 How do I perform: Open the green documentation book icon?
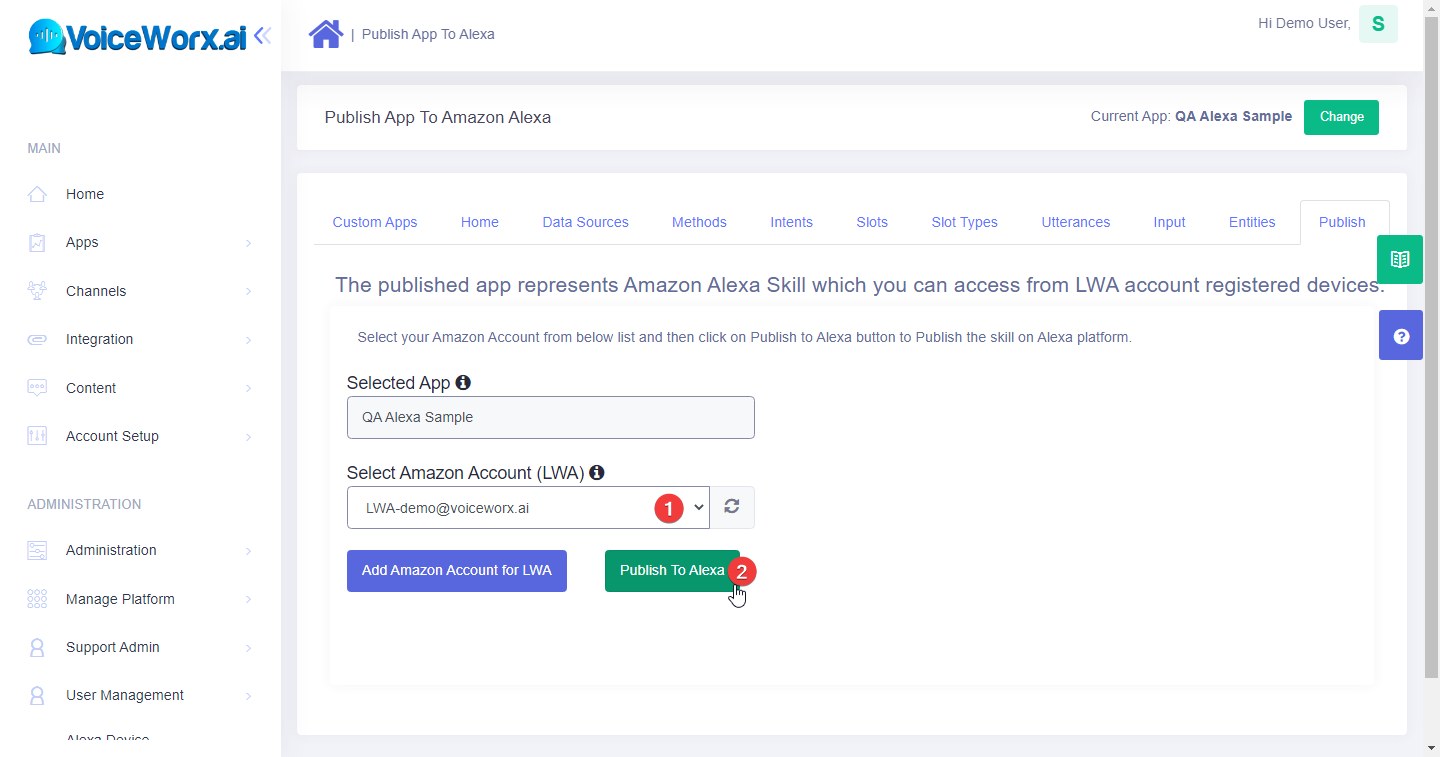click(x=1400, y=260)
